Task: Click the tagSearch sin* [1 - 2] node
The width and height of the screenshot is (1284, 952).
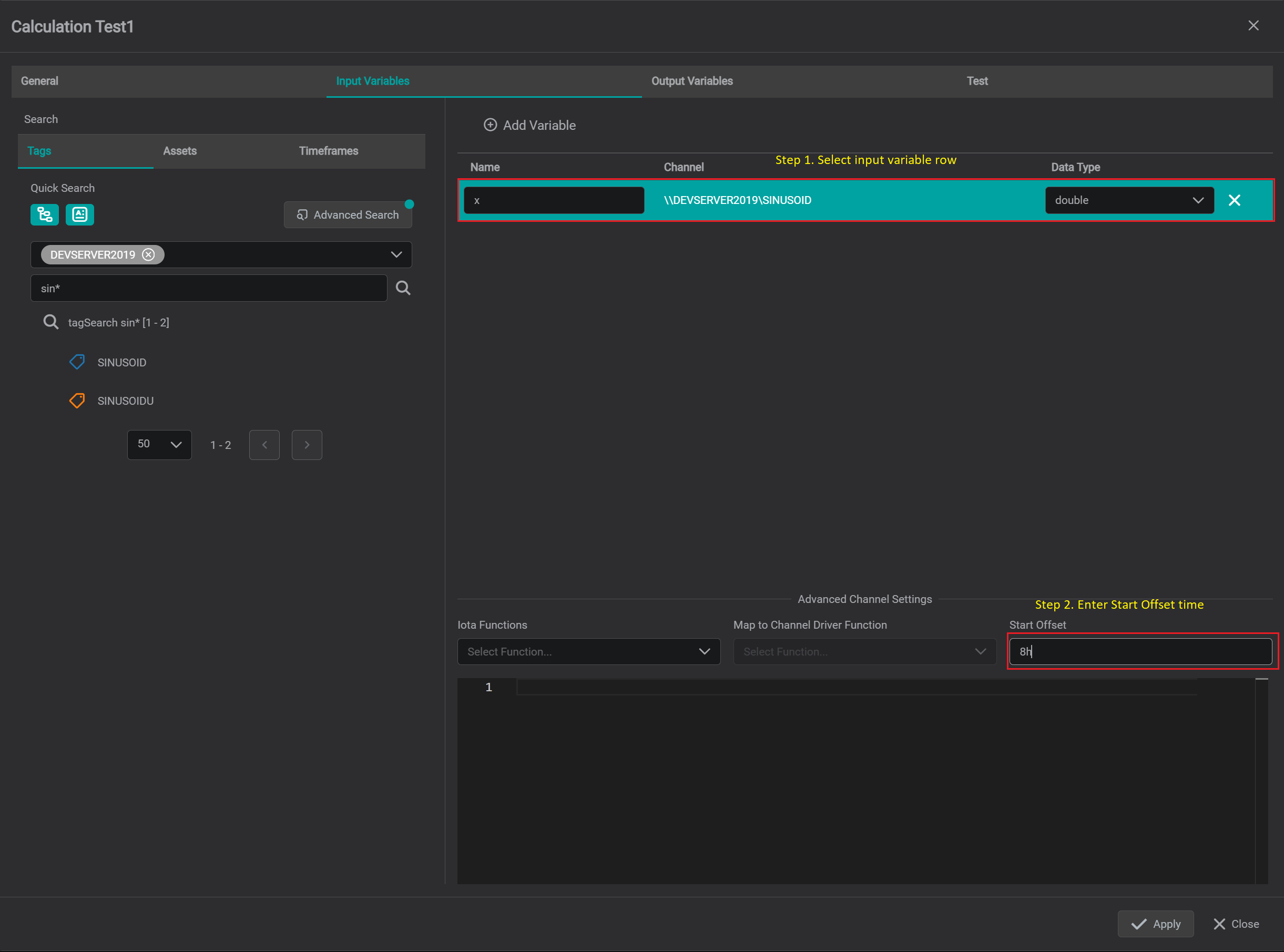Action: pos(119,323)
